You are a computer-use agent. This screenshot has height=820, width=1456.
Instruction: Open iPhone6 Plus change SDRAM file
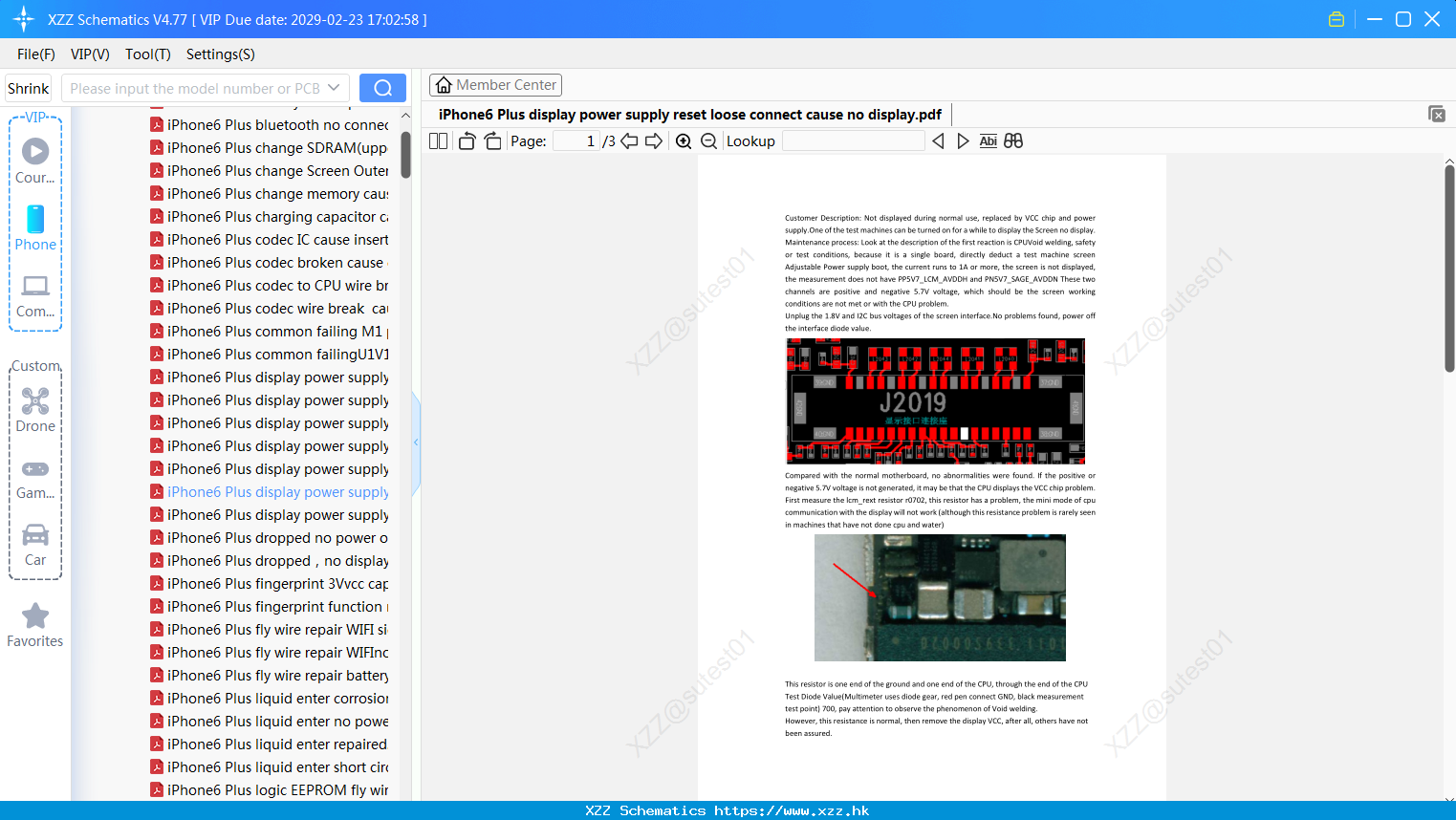(x=270, y=148)
